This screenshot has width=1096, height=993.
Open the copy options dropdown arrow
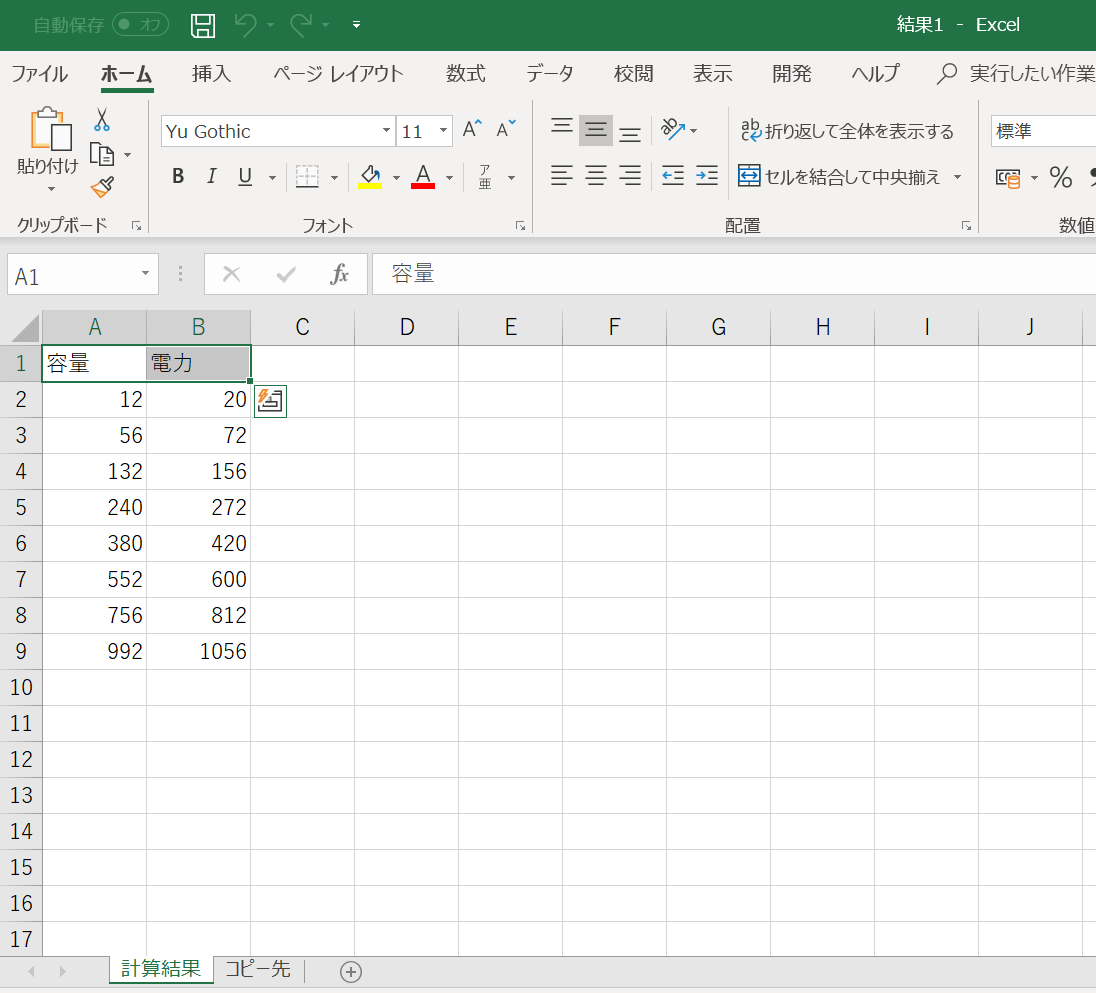pyautogui.click(x=127, y=154)
